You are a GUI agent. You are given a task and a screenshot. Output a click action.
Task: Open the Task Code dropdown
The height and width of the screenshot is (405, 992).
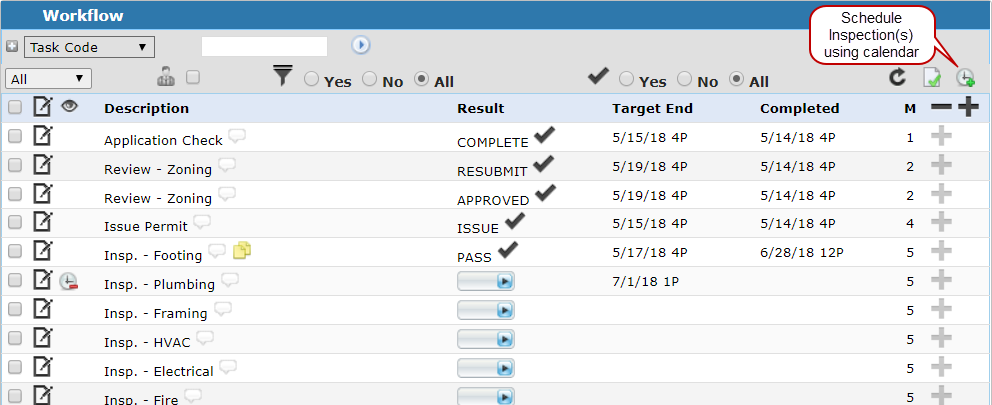[89, 47]
